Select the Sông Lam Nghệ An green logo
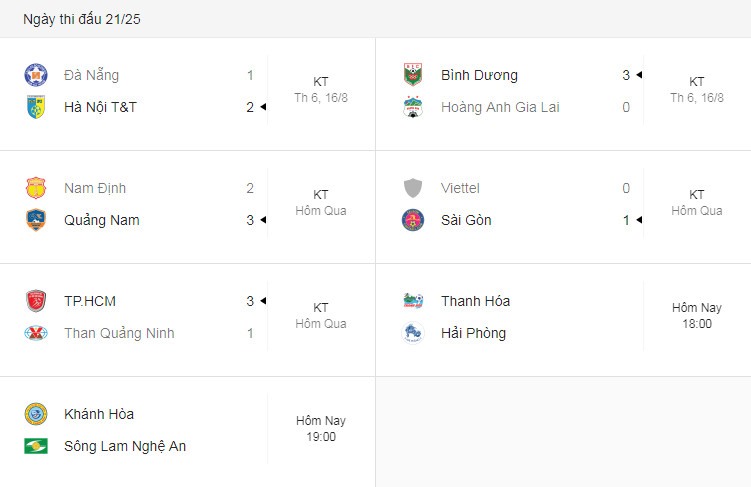This screenshot has width=751, height=487. [36, 446]
